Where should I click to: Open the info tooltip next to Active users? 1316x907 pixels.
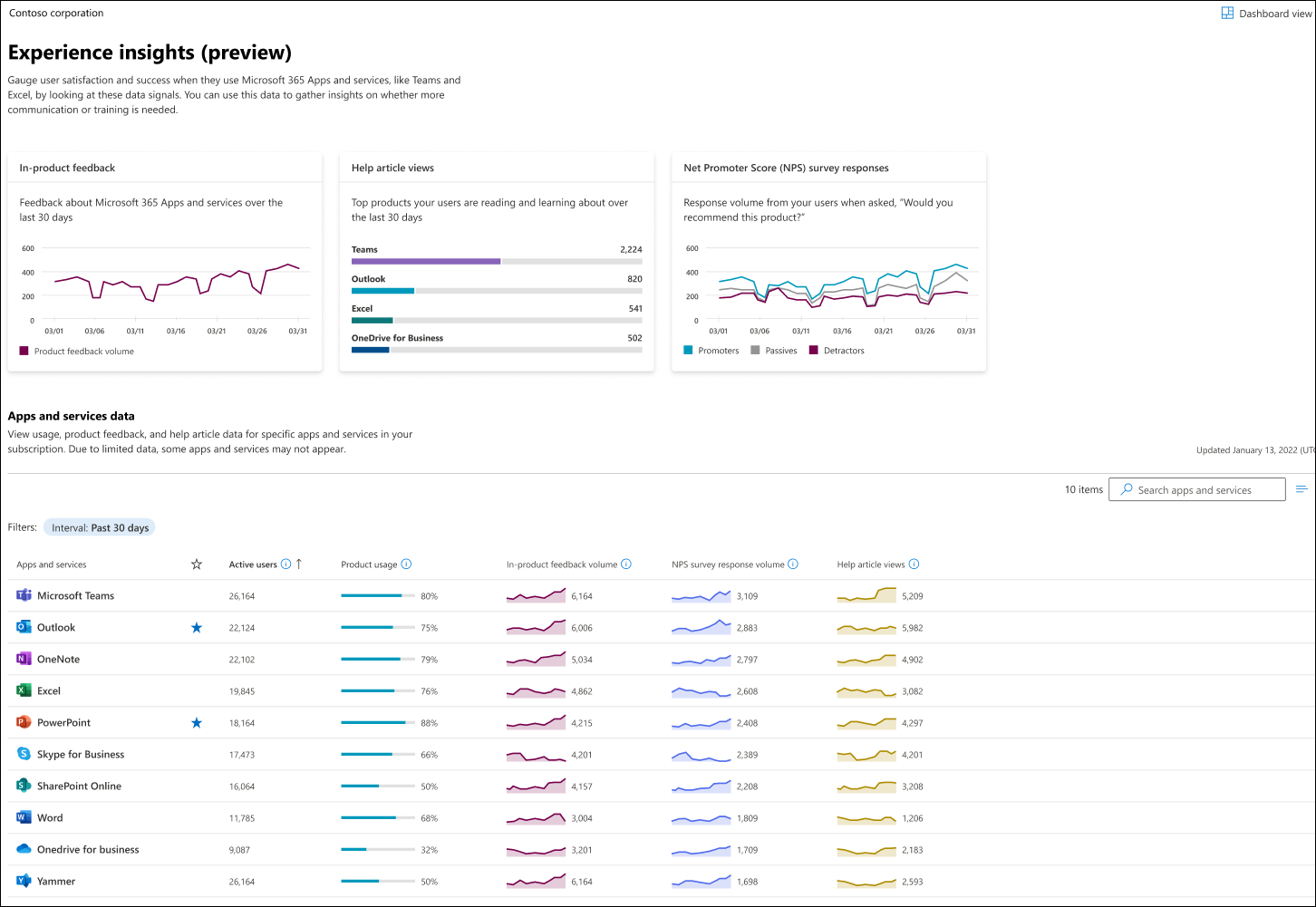click(x=286, y=564)
